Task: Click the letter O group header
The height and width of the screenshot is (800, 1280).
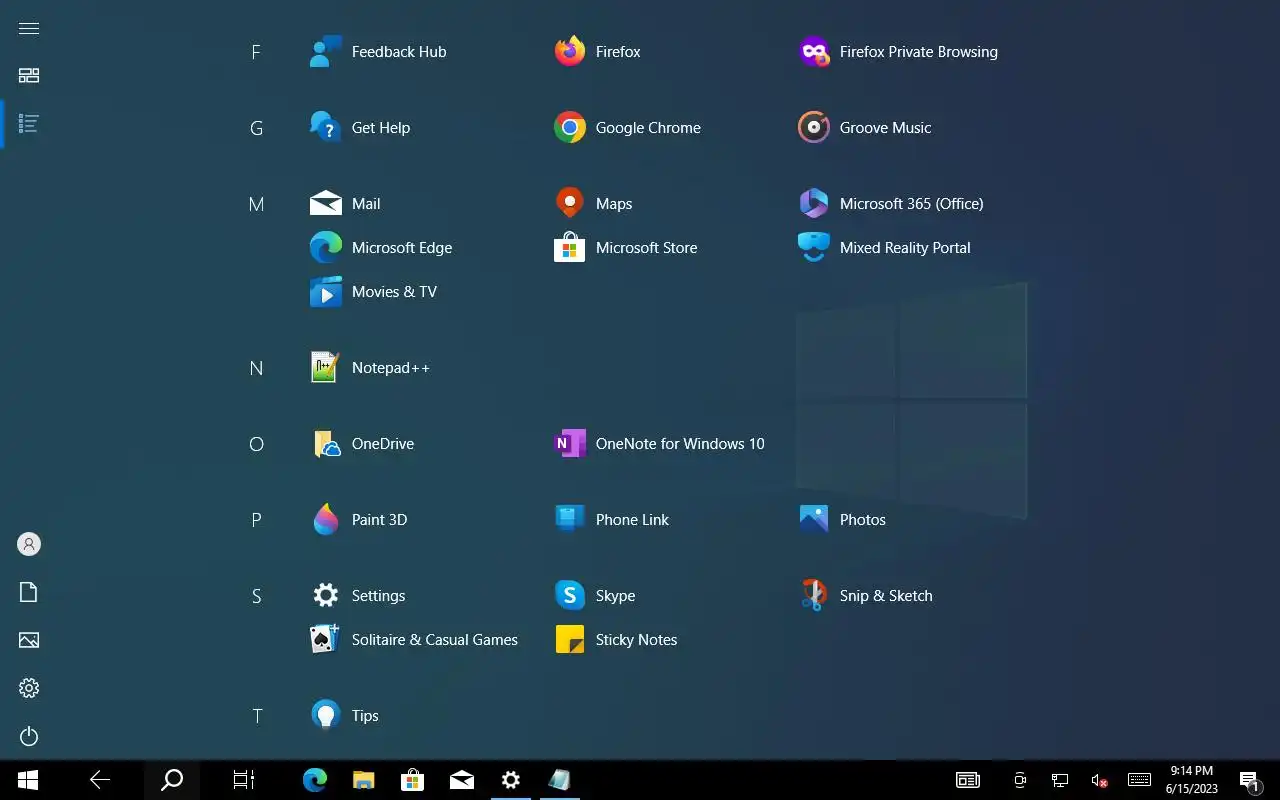Action: 256,444
